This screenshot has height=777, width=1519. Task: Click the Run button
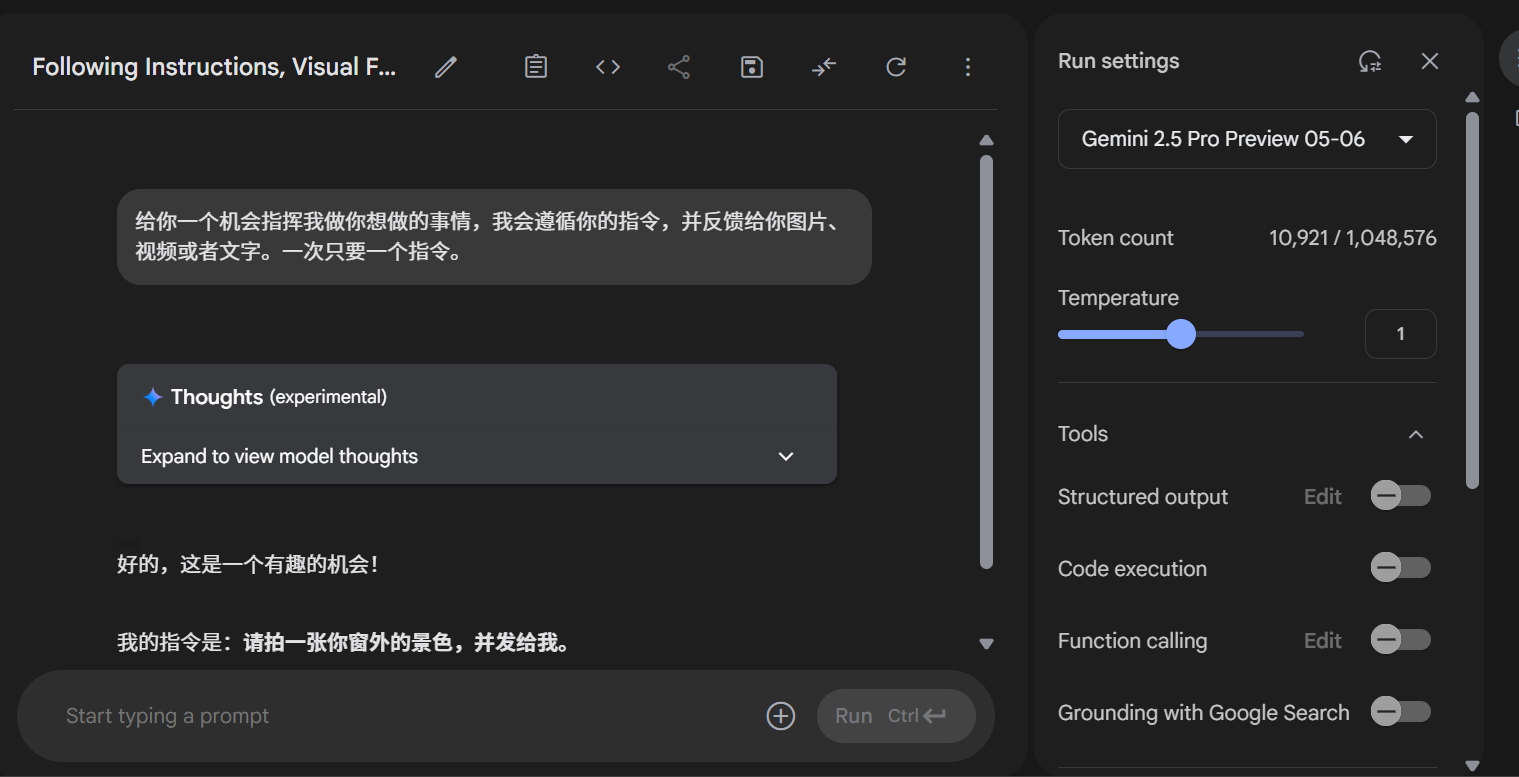[x=896, y=716]
